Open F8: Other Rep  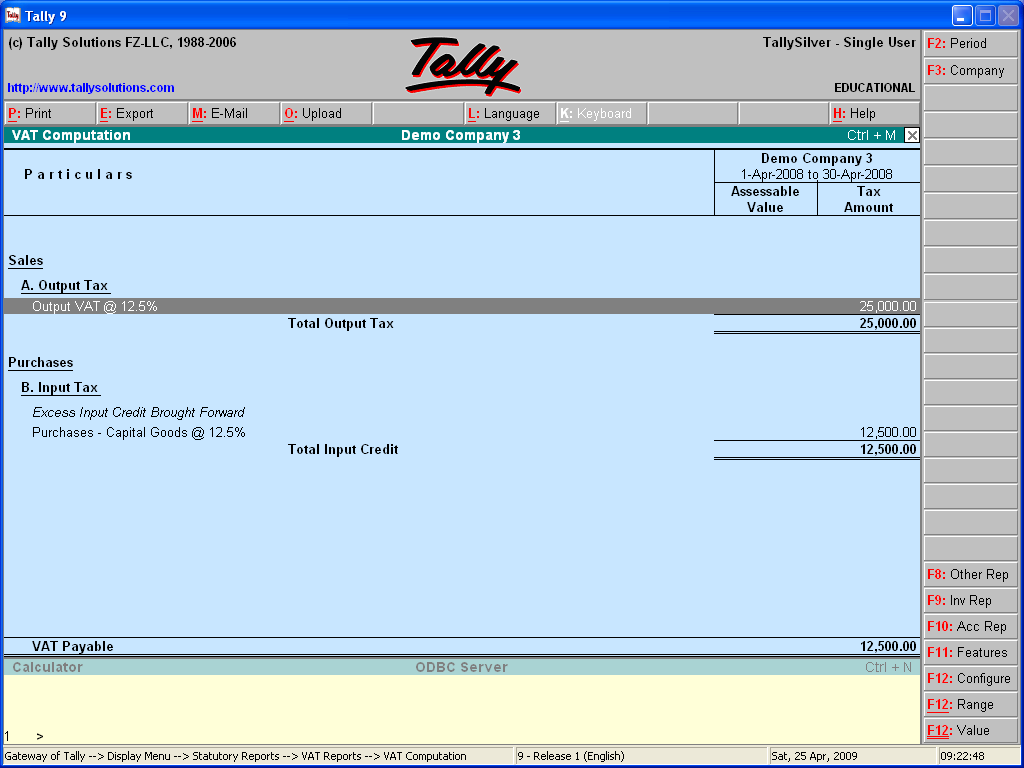(970, 575)
